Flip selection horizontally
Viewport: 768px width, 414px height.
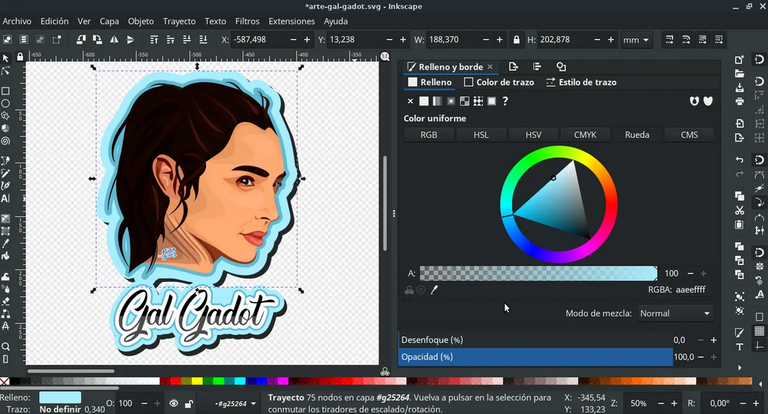[114, 40]
